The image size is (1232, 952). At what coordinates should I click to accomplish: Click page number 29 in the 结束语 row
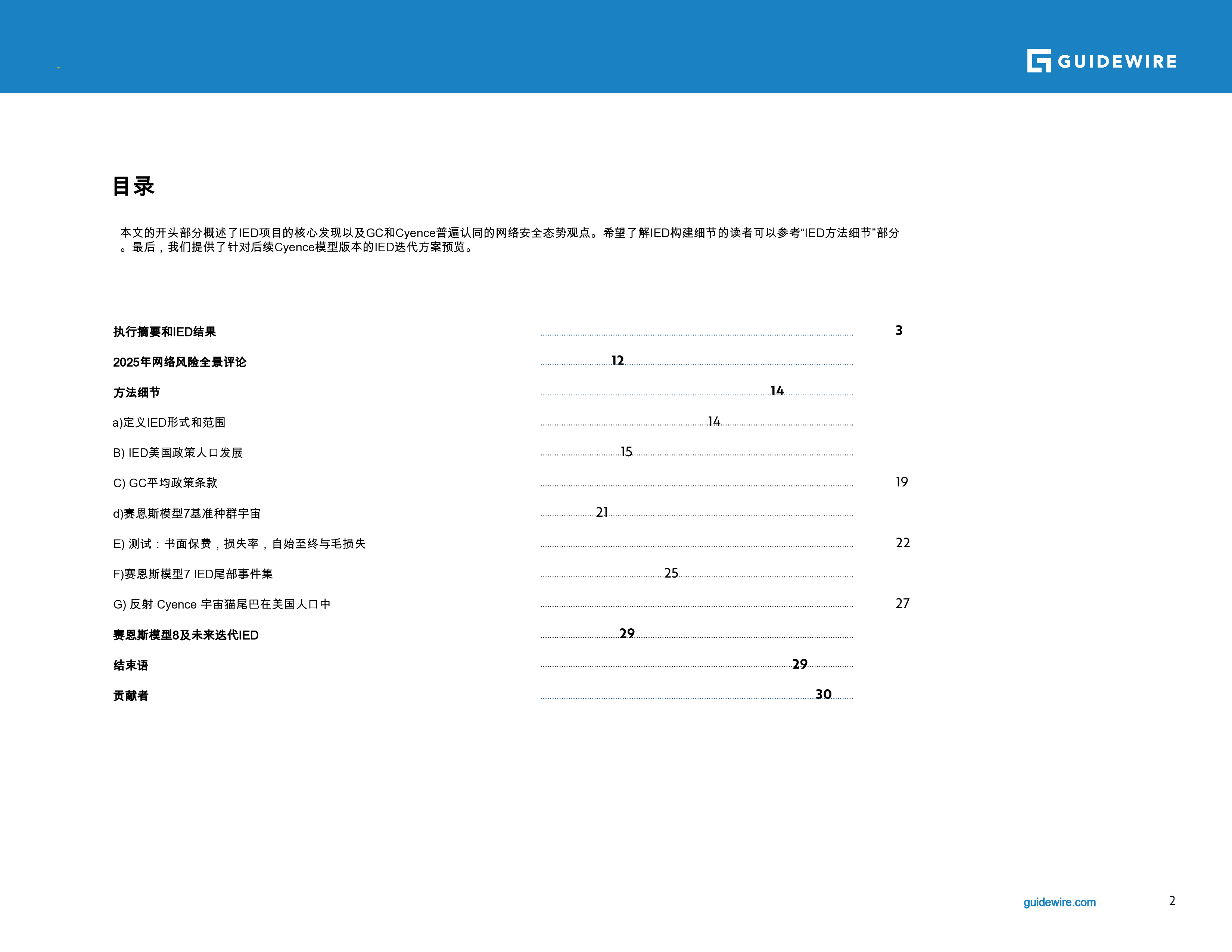click(x=800, y=664)
